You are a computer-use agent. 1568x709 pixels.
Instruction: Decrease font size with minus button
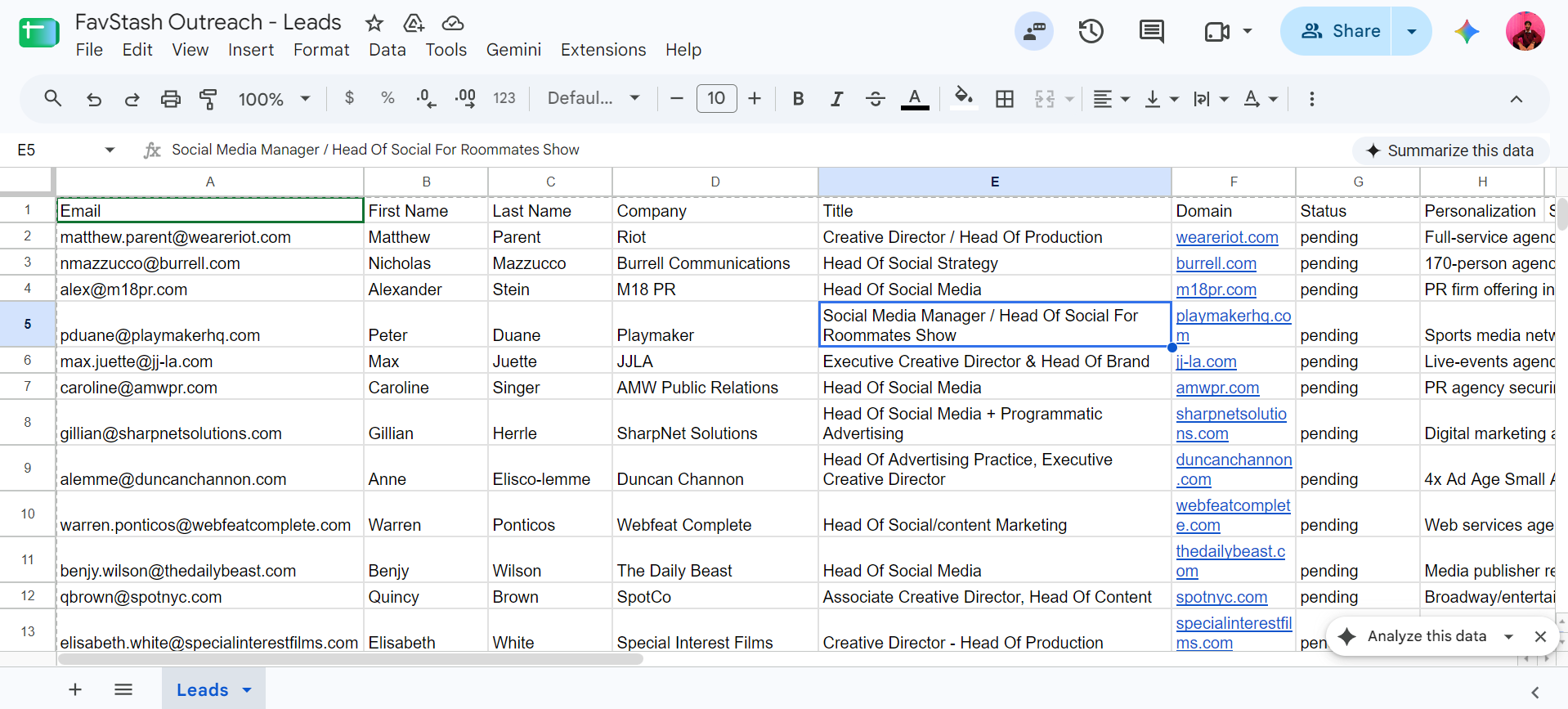click(676, 98)
